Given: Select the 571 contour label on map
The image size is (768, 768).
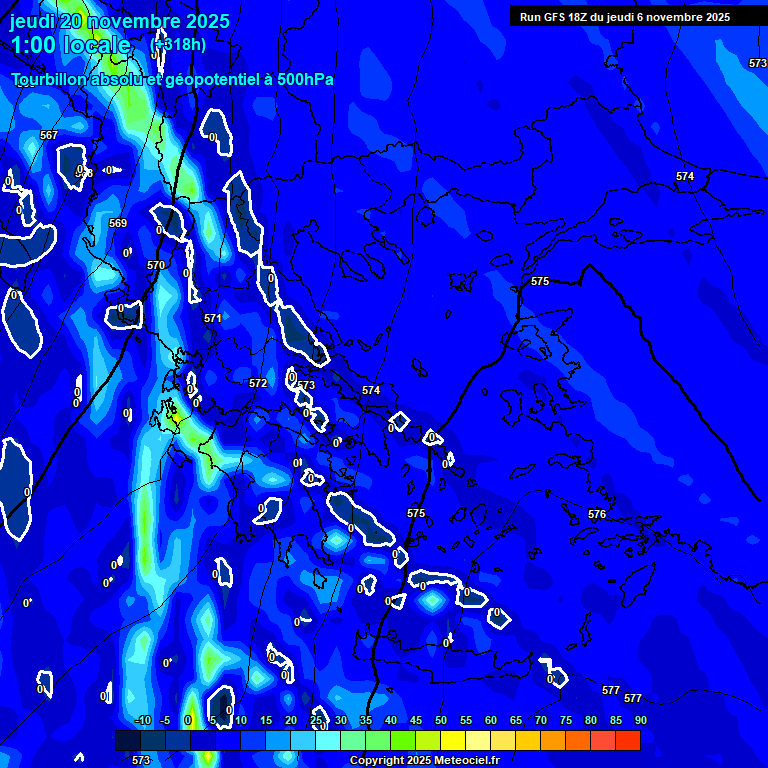Looking at the screenshot, I should pos(213,318).
